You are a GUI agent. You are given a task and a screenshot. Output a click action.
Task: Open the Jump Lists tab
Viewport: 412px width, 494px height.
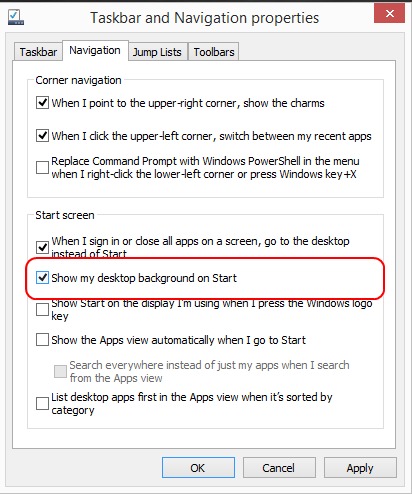point(158,52)
